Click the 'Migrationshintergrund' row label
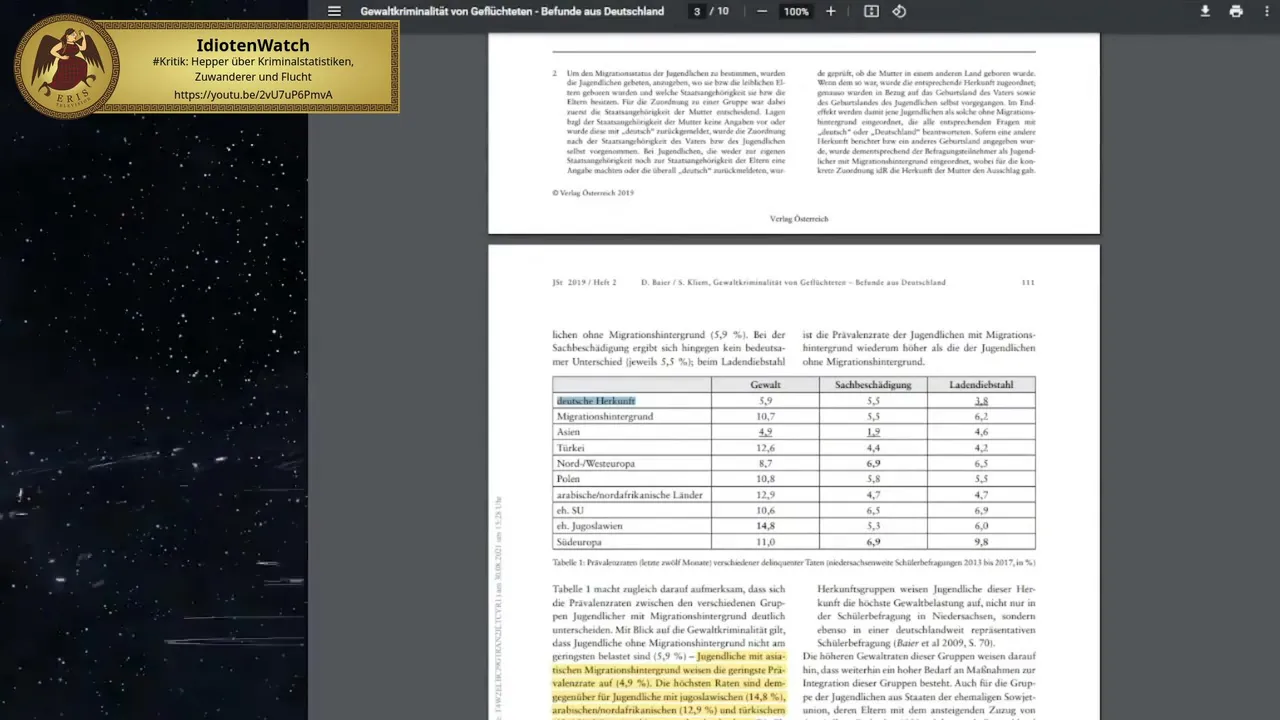1280x720 pixels. click(605, 416)
